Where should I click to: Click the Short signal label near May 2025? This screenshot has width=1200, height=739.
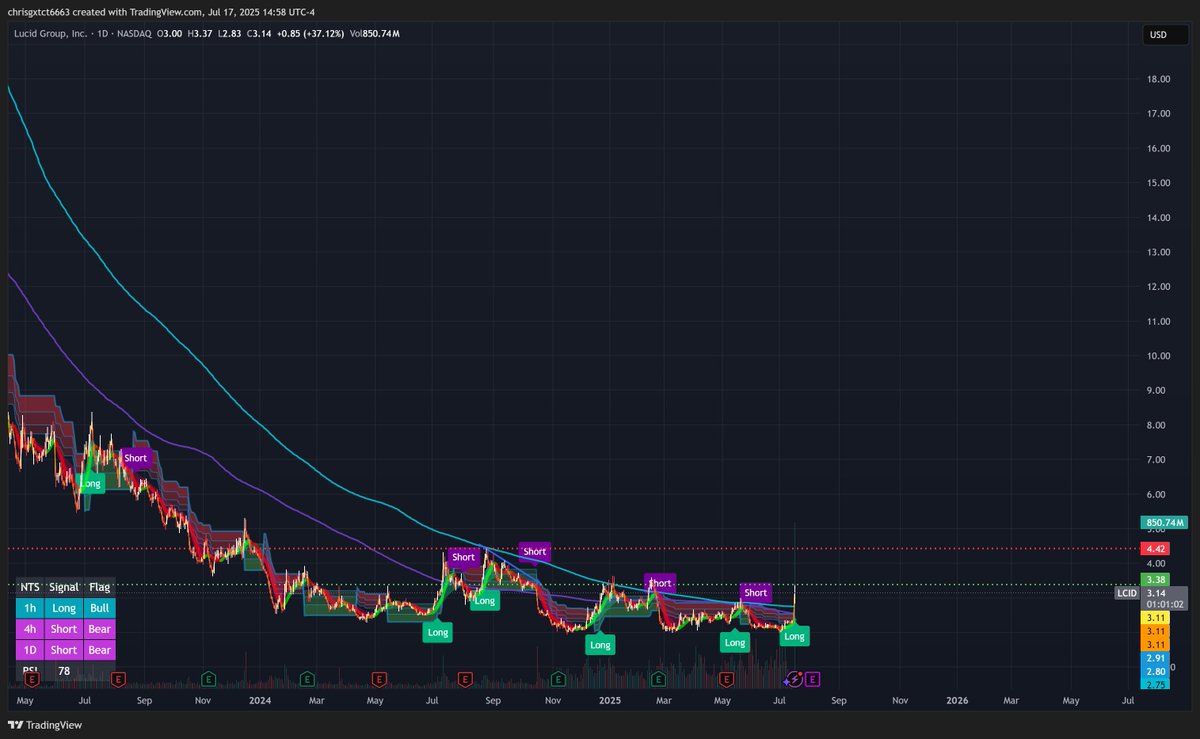click(755, 592)
